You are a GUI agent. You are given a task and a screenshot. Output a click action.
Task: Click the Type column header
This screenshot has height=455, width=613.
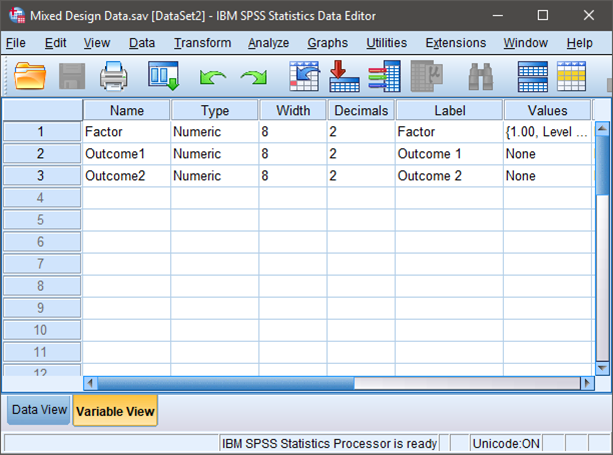(215, 110)
